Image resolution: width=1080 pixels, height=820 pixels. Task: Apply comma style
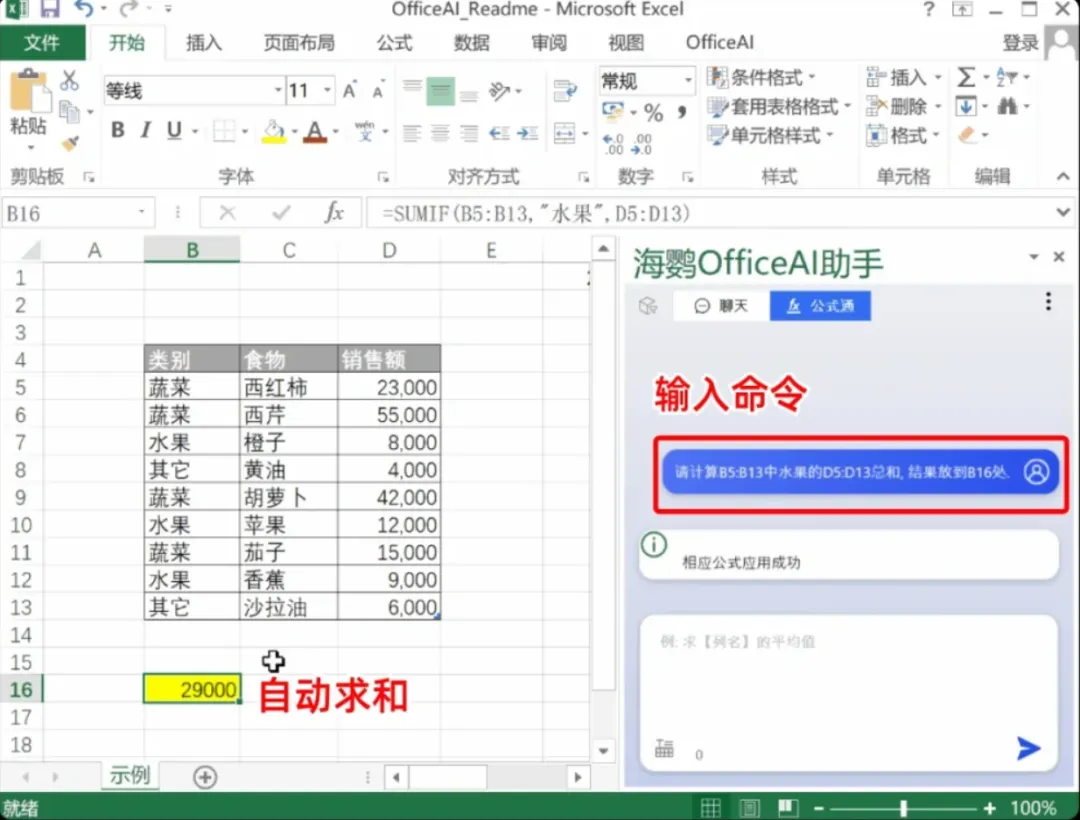[682, 111]
